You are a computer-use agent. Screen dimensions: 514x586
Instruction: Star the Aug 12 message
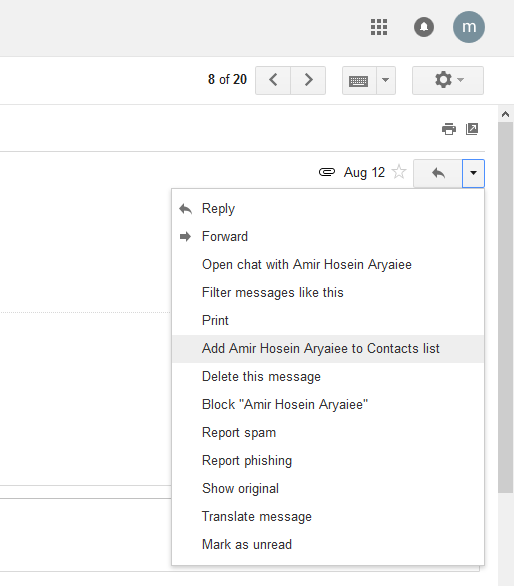[x=399, y=172]
